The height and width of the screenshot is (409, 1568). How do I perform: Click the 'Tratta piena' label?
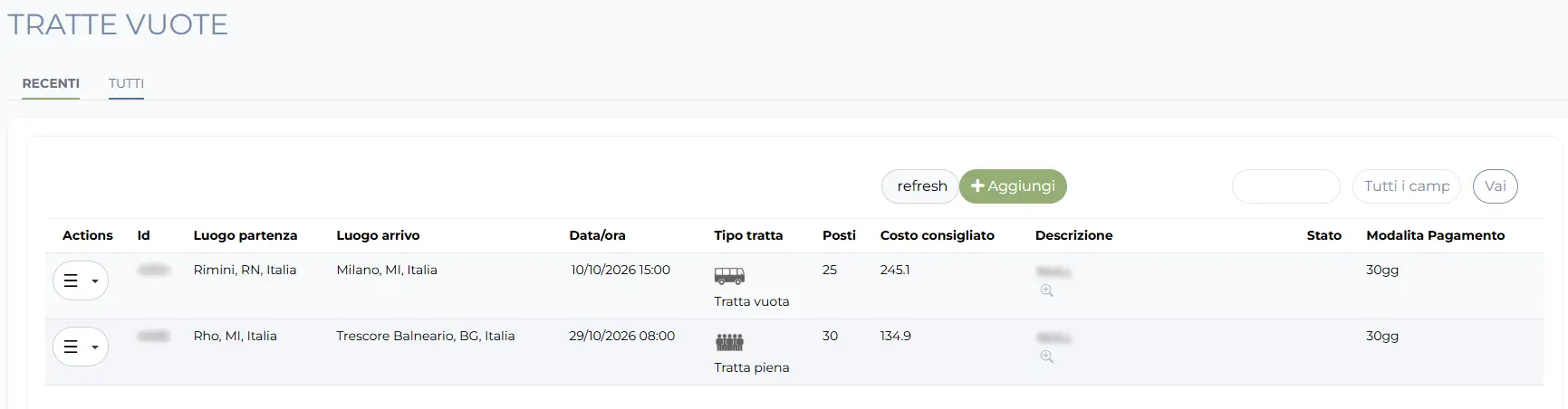tap(751, 367)
